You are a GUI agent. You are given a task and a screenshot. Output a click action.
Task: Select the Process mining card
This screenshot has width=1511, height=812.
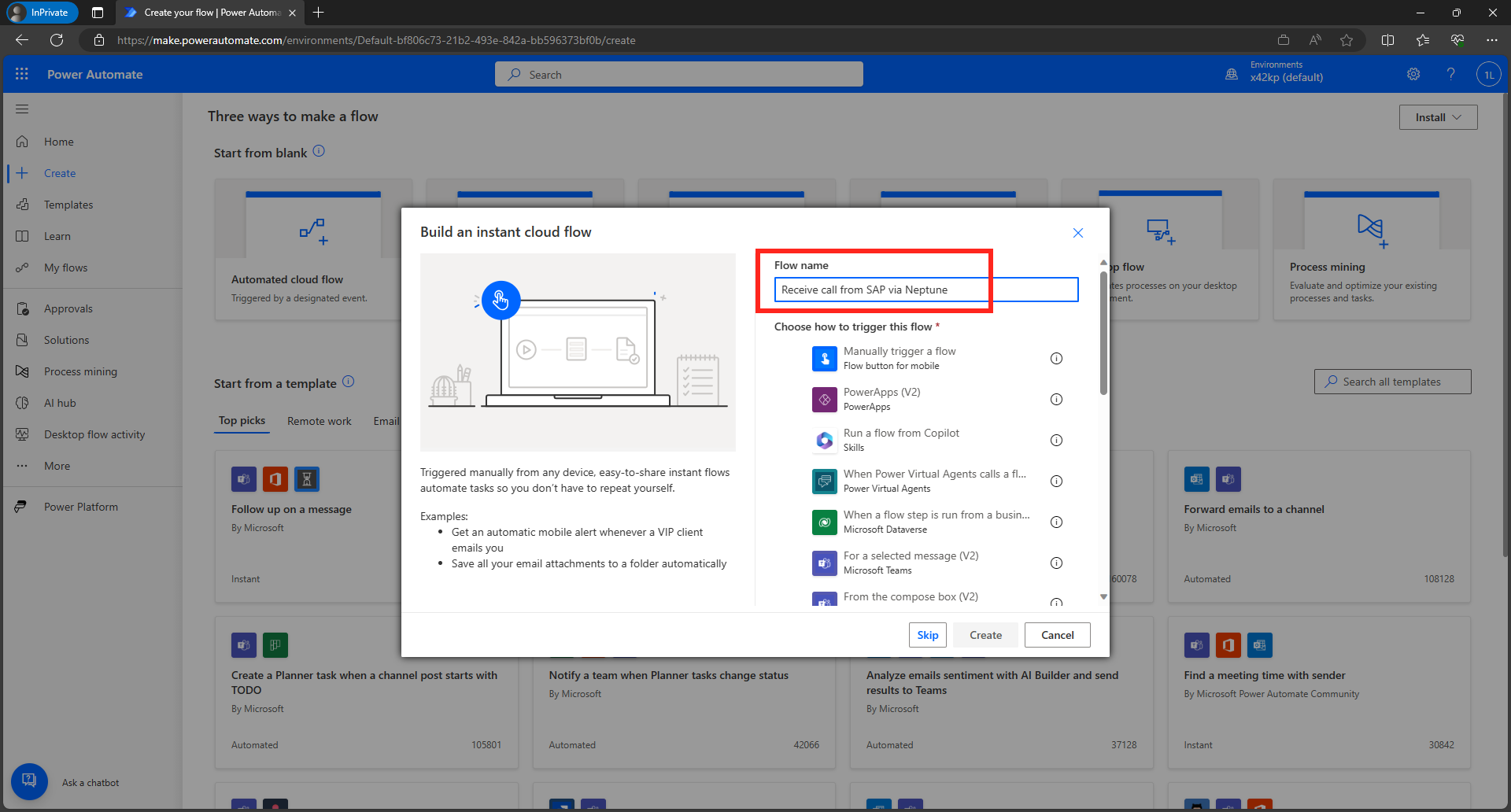(x=1372, y=249)
